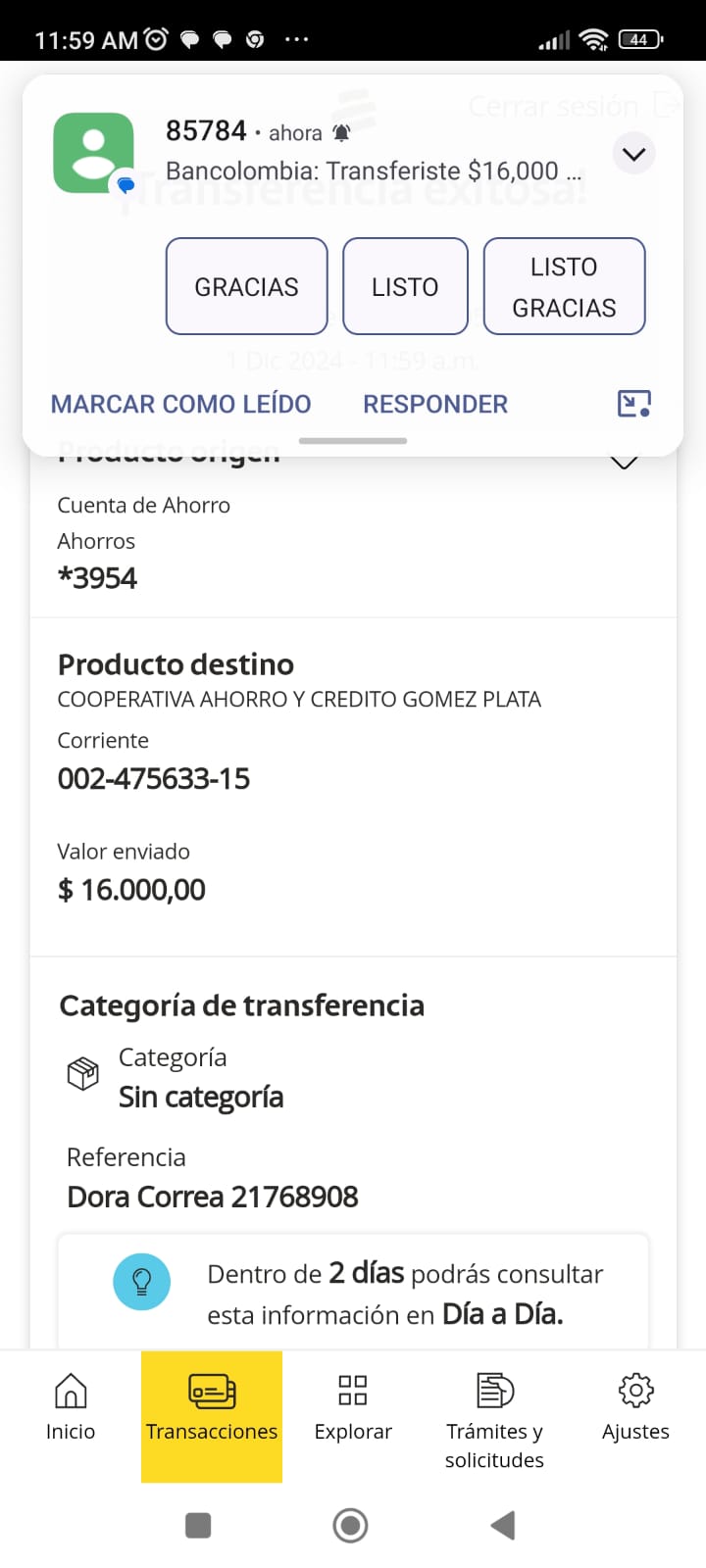
Task: Tap RESPONDER to reply to the message
Action: (435, 404)
